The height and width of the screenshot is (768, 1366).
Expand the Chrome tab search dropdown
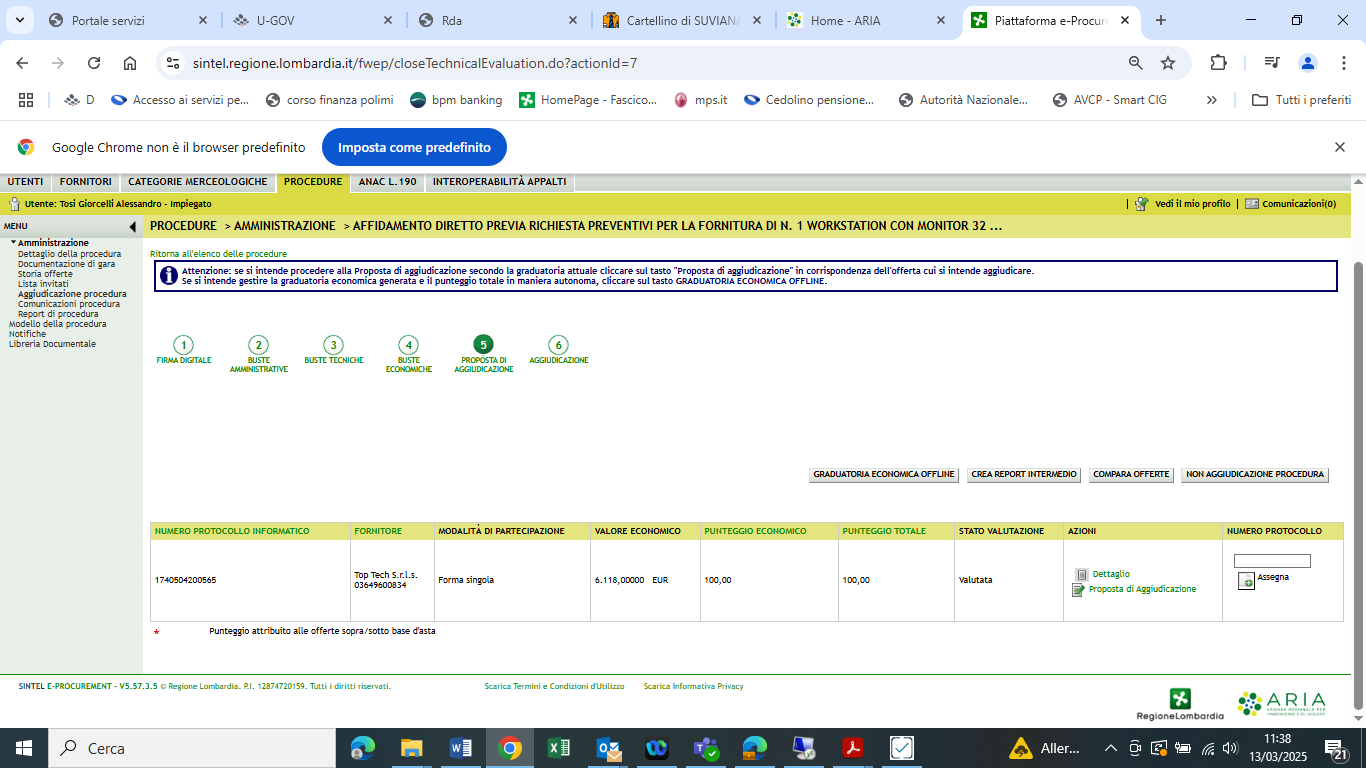coord(20,20)
